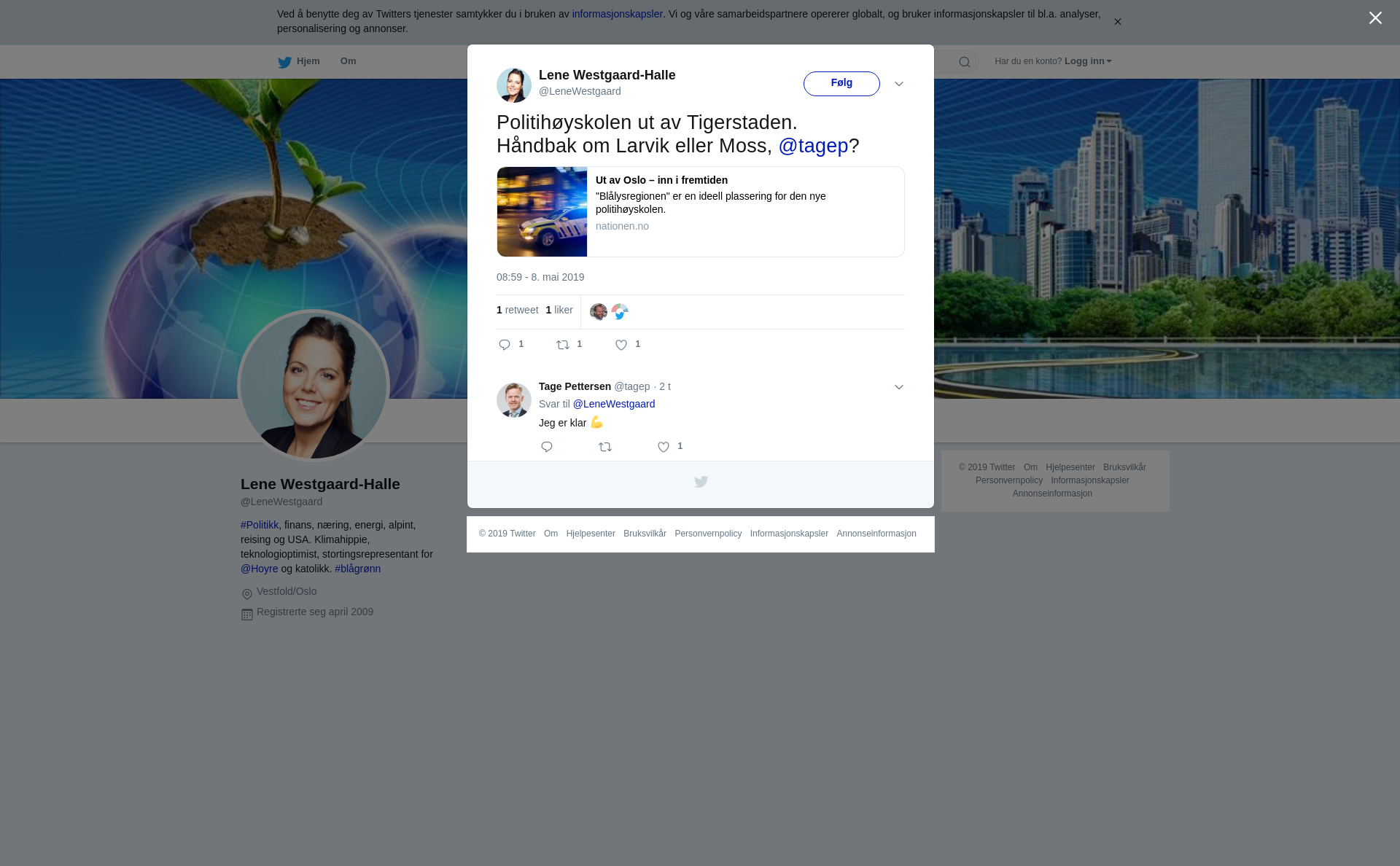1400x866 pixels.
Task: Open Bruksvilkår in the footer below the tweet
Action: click(645, 534)
